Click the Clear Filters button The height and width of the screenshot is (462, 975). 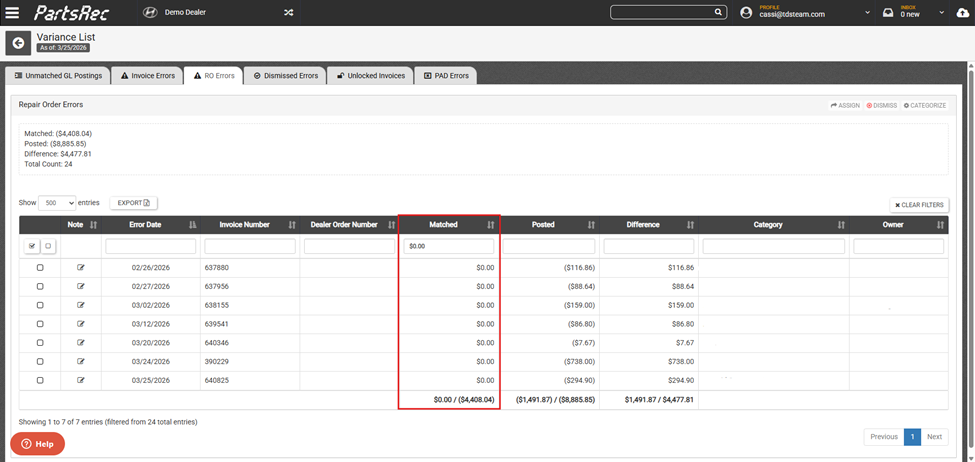tap(919, 205)
